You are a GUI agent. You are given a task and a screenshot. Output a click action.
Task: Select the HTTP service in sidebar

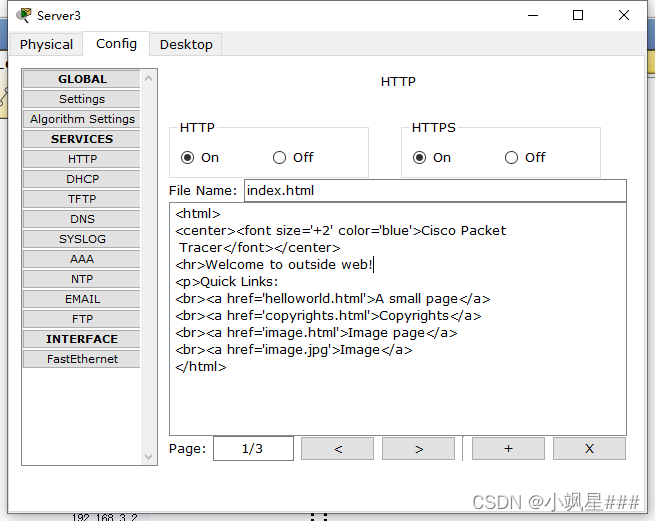click(82, 159)
